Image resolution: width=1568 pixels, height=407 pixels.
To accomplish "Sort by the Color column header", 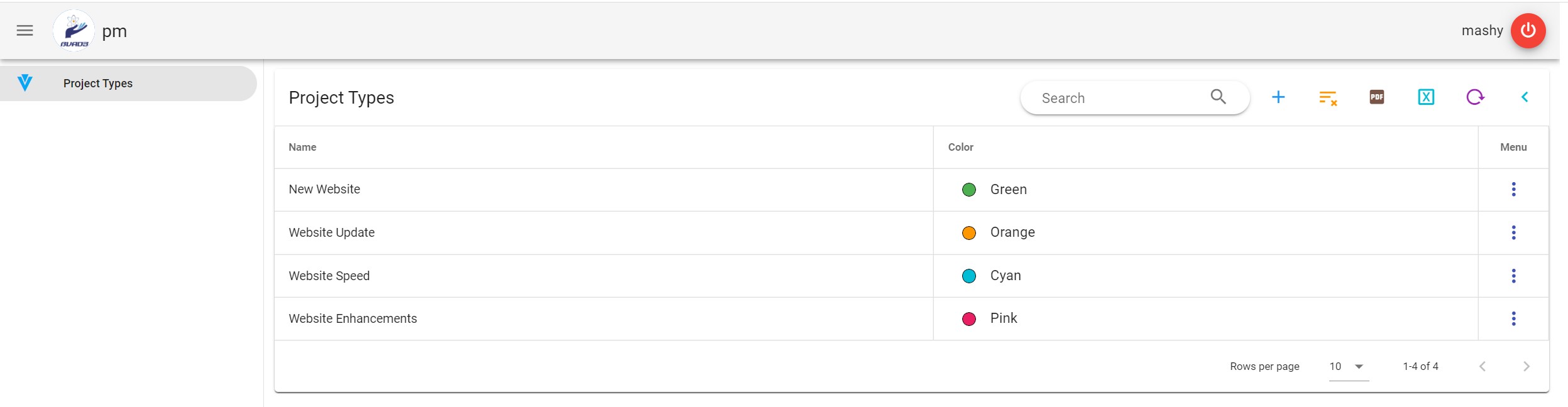I will [x=960, y=147].
